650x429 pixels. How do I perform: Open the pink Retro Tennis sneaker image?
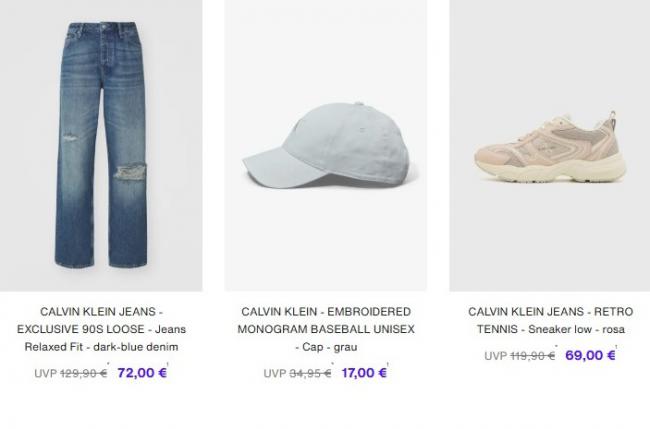click(x=550, y=145)
